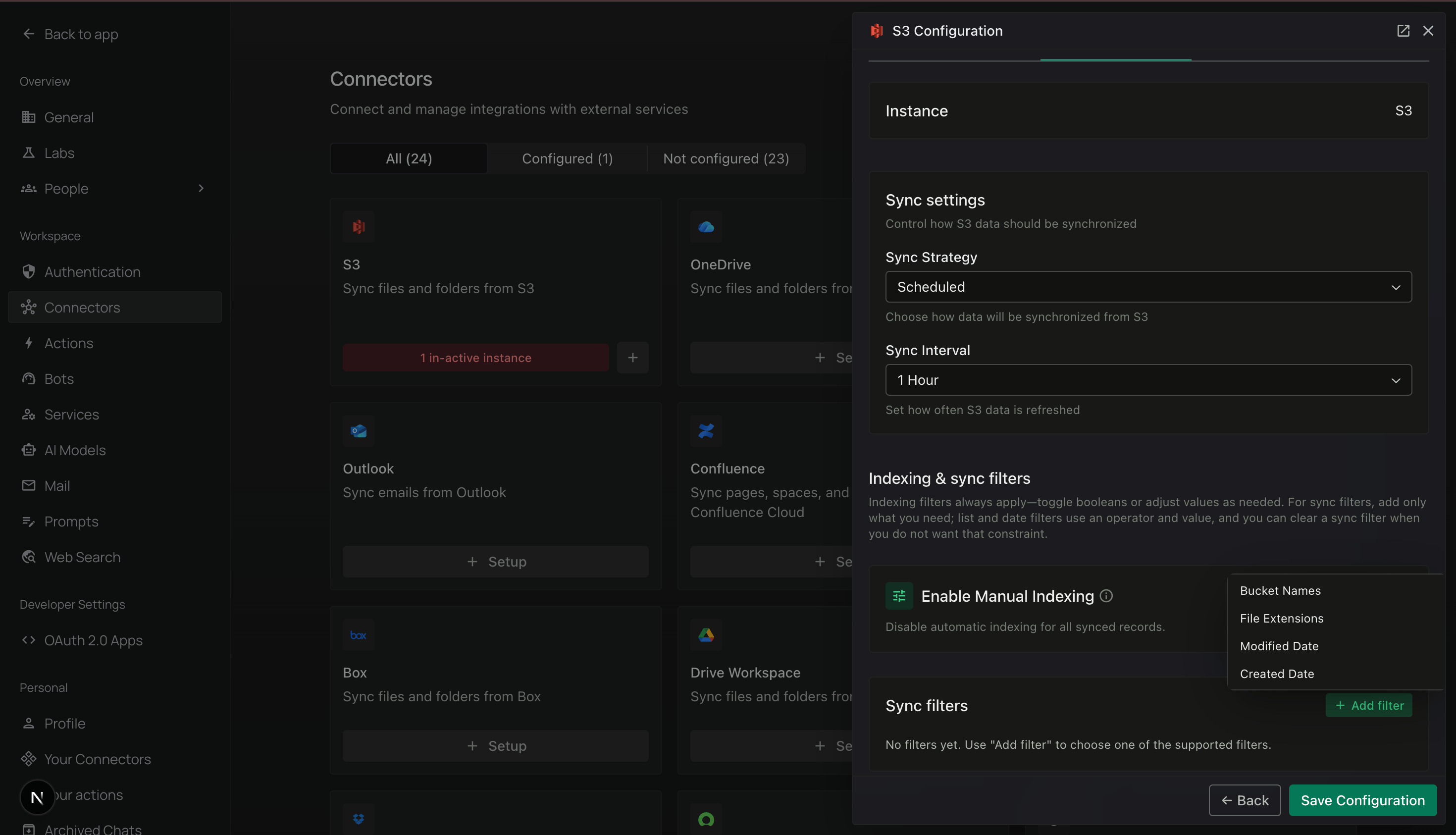Open the General settings icon in sidebar
The height and width of the screenshot is (835, 1456).
point(29,117)
